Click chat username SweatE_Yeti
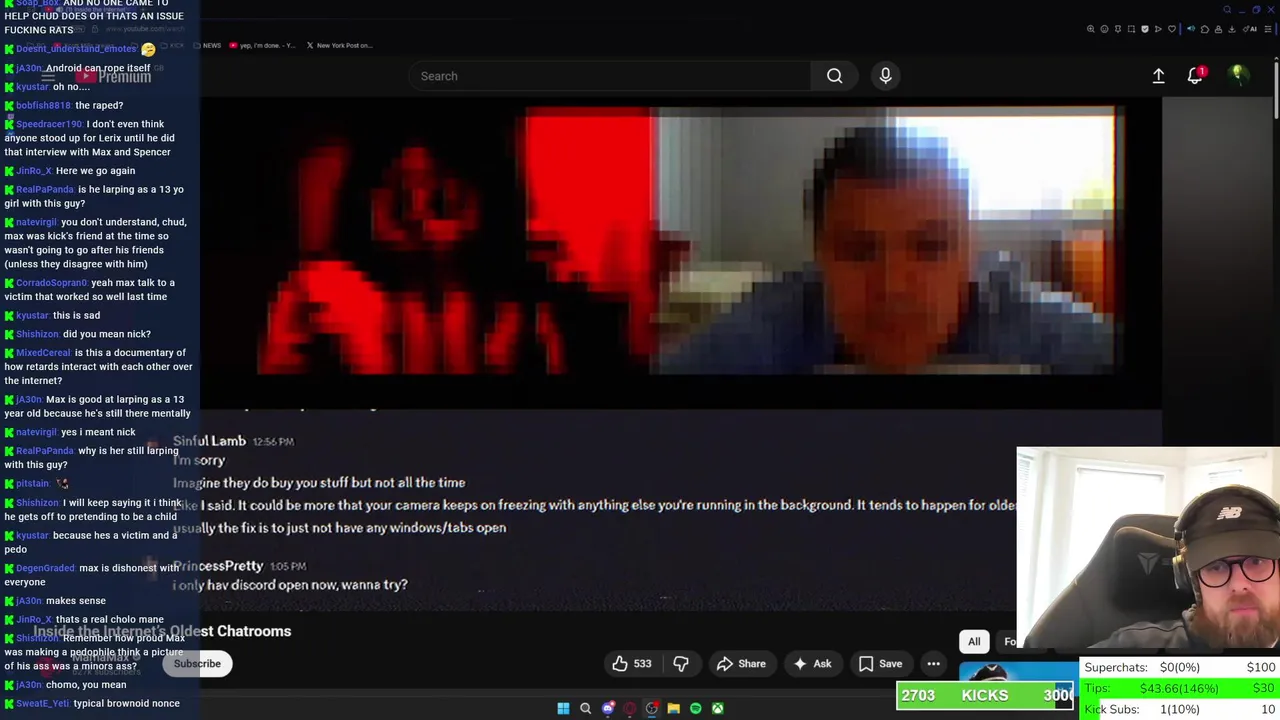This screenshot has width=1280, height=720. [42, 704]
